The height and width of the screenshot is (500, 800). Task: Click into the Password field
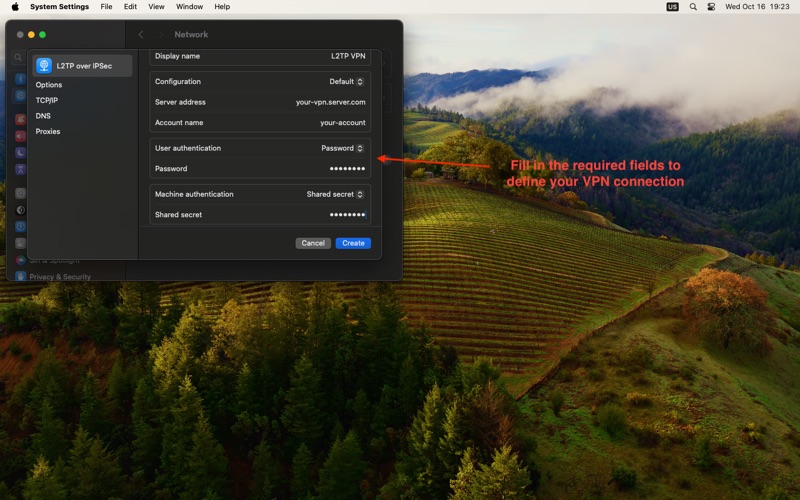(x=260, y=168)
